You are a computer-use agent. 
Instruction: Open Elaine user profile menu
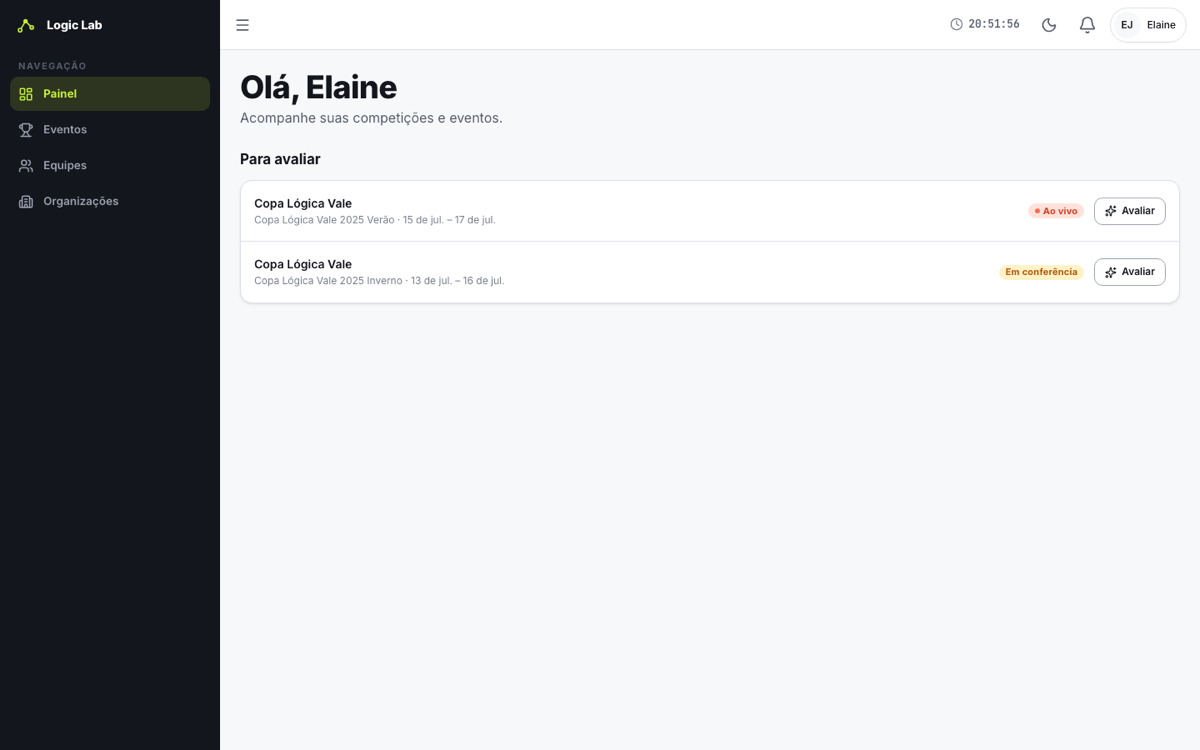pyautogui.click(x=1148, y=25)
